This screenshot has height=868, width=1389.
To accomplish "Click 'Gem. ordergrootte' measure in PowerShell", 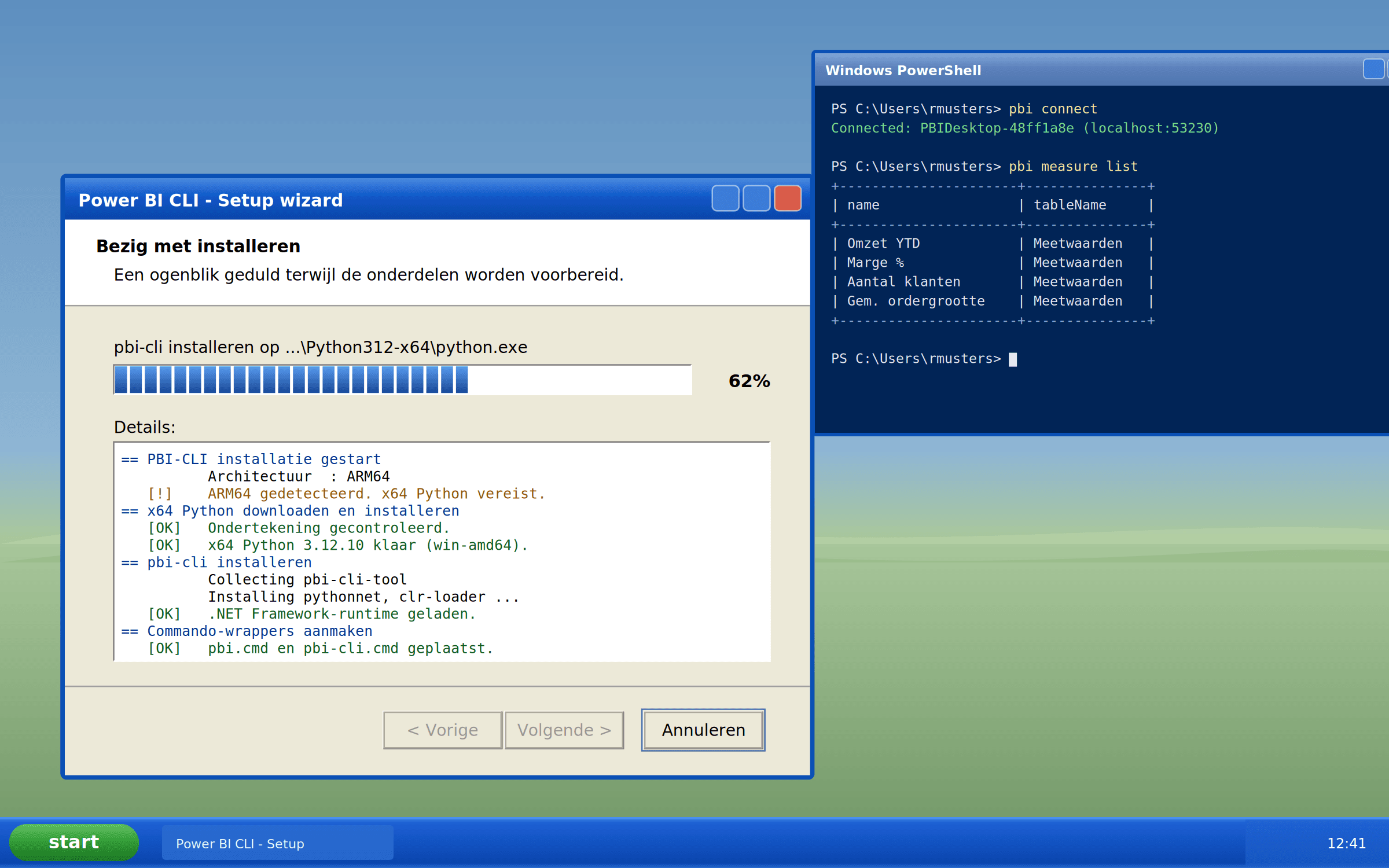I will [916, 301].
